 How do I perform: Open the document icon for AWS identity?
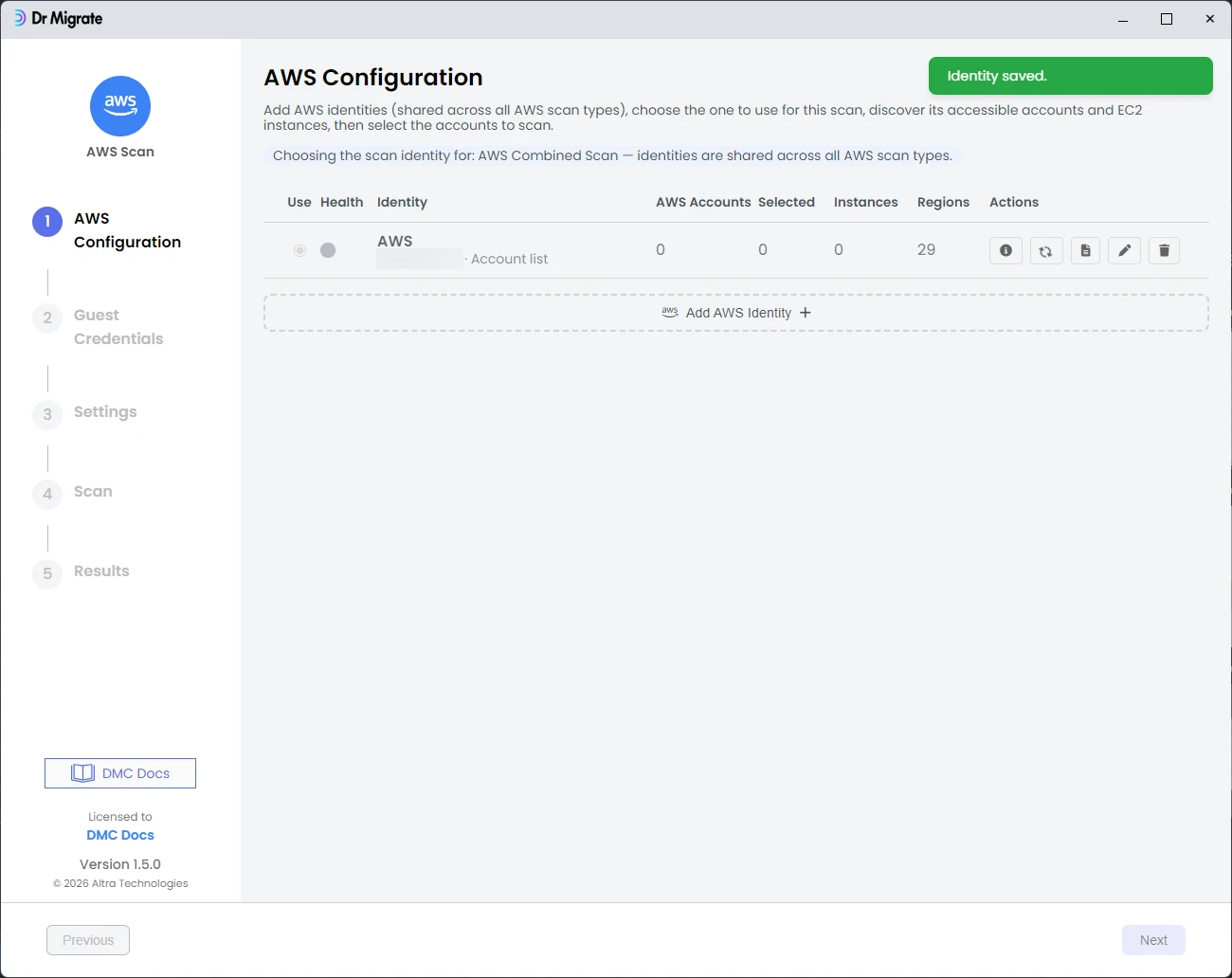coord(1085,250)
